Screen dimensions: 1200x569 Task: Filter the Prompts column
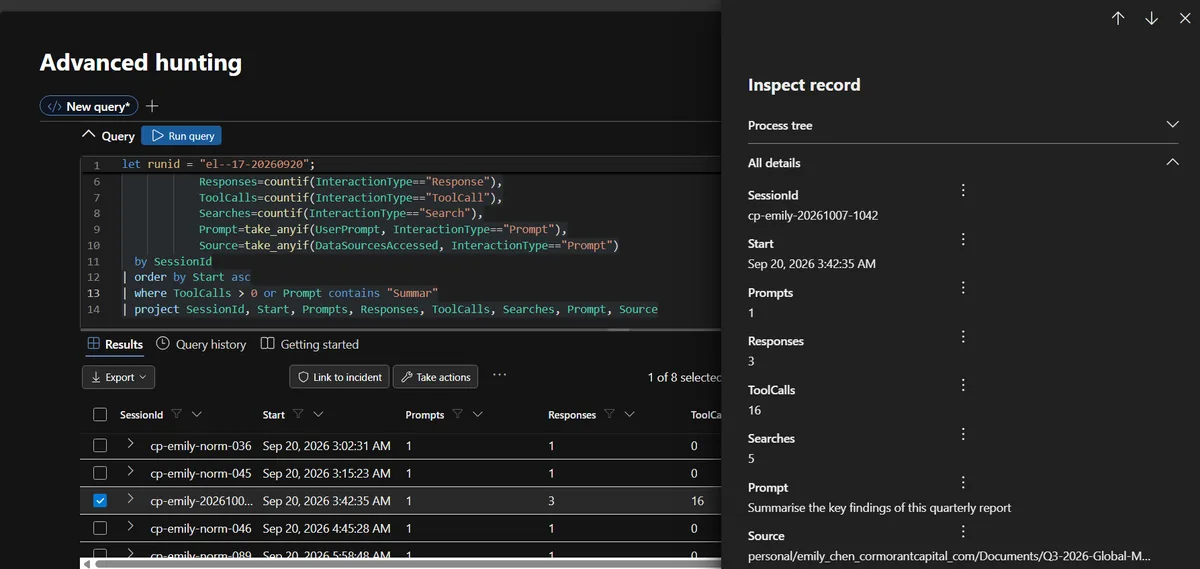[457, 414]
